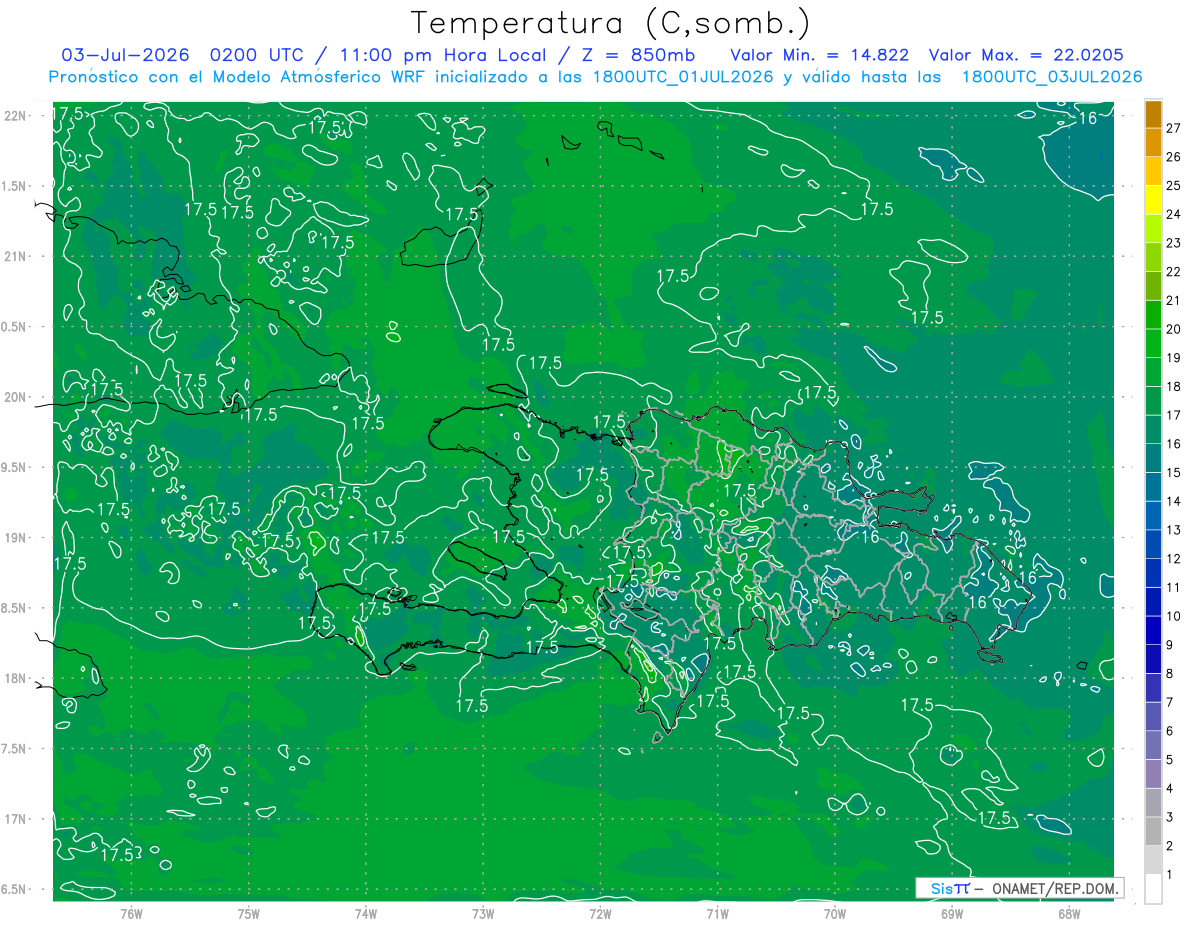This screenshot has width=1200, height=927.
Task: Click the "68W" longitude label
Action: (1069, 913)
